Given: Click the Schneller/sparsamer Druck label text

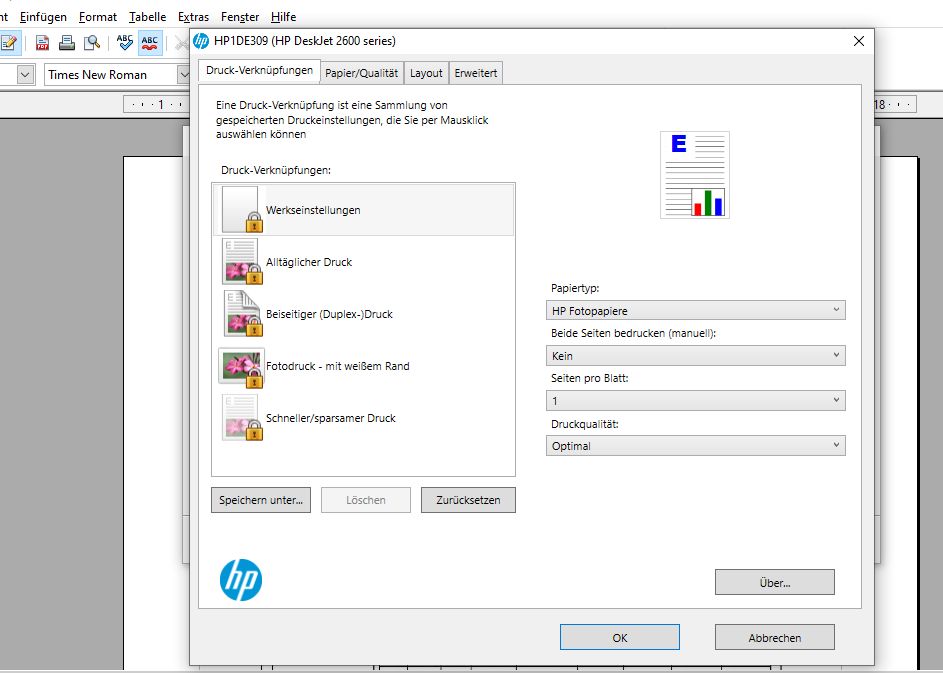Looking at the screenshot, I should tap(331, 418).
